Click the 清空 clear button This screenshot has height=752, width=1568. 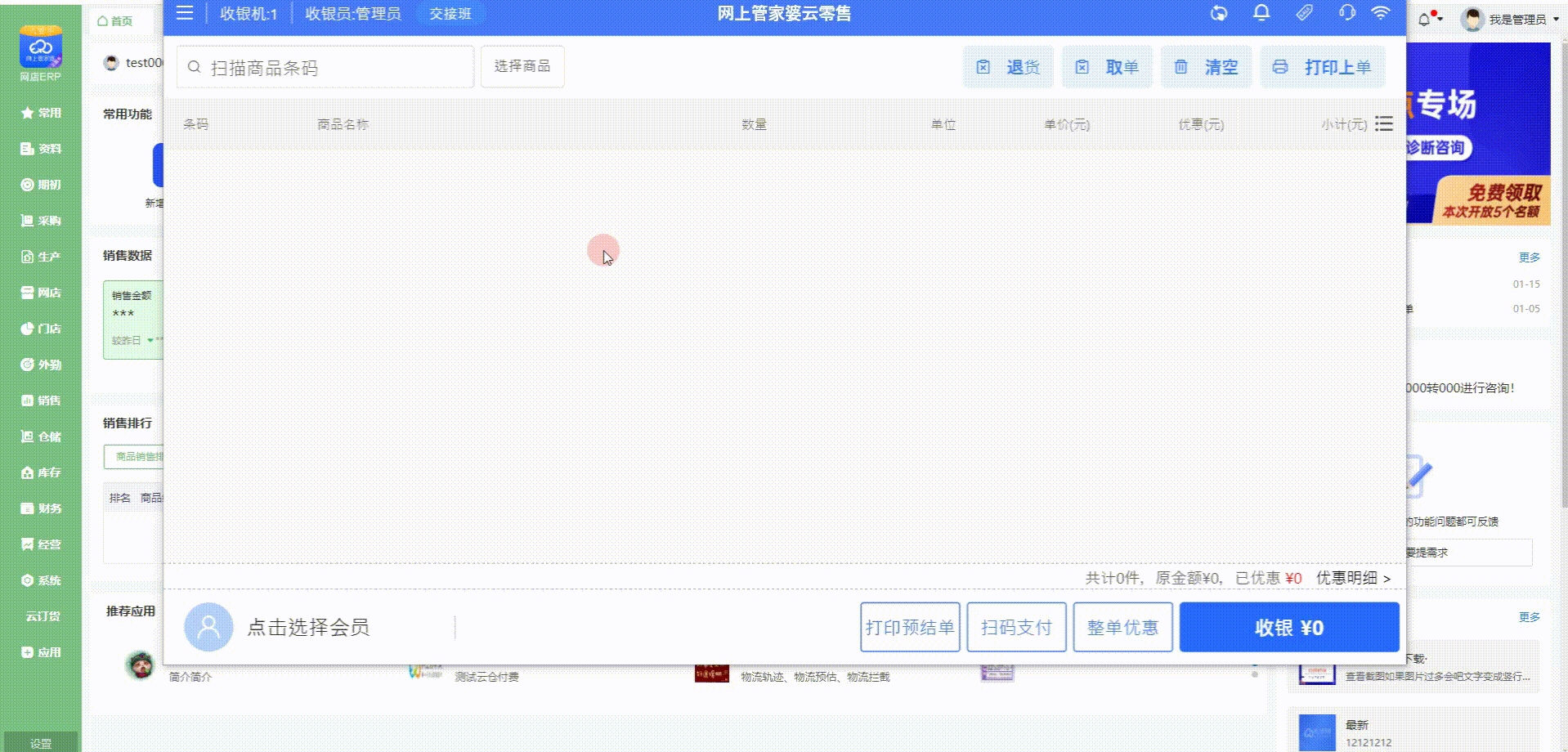coord(1207,67)
